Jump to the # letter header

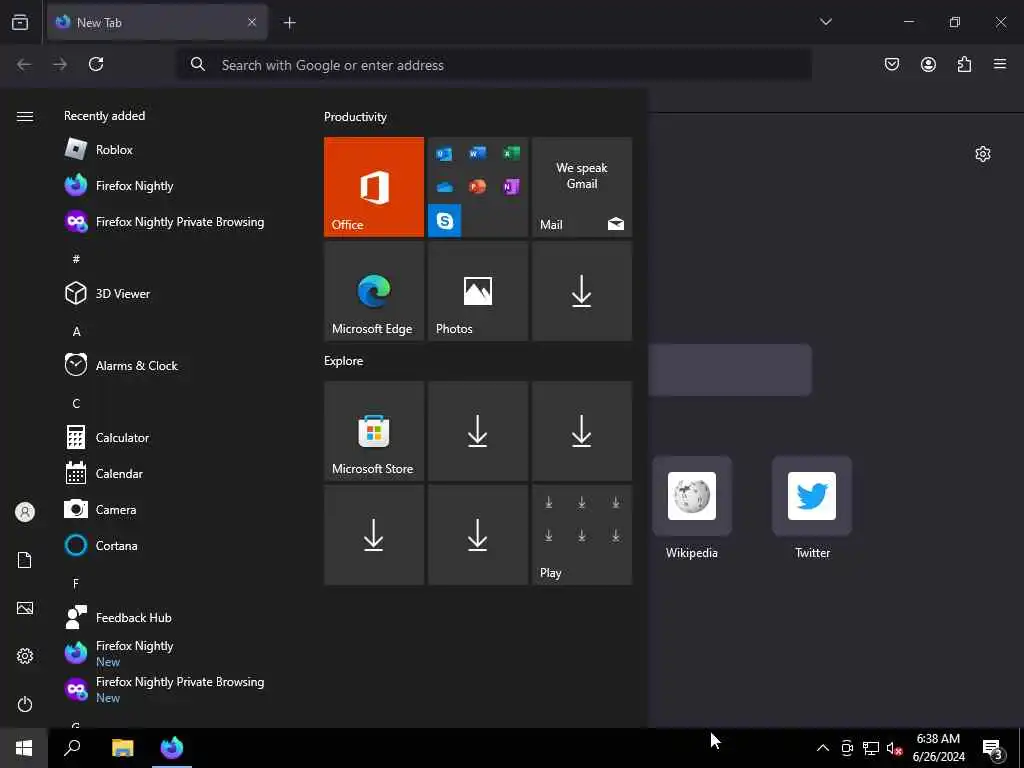pyautogui.click(x=76, y=259)
